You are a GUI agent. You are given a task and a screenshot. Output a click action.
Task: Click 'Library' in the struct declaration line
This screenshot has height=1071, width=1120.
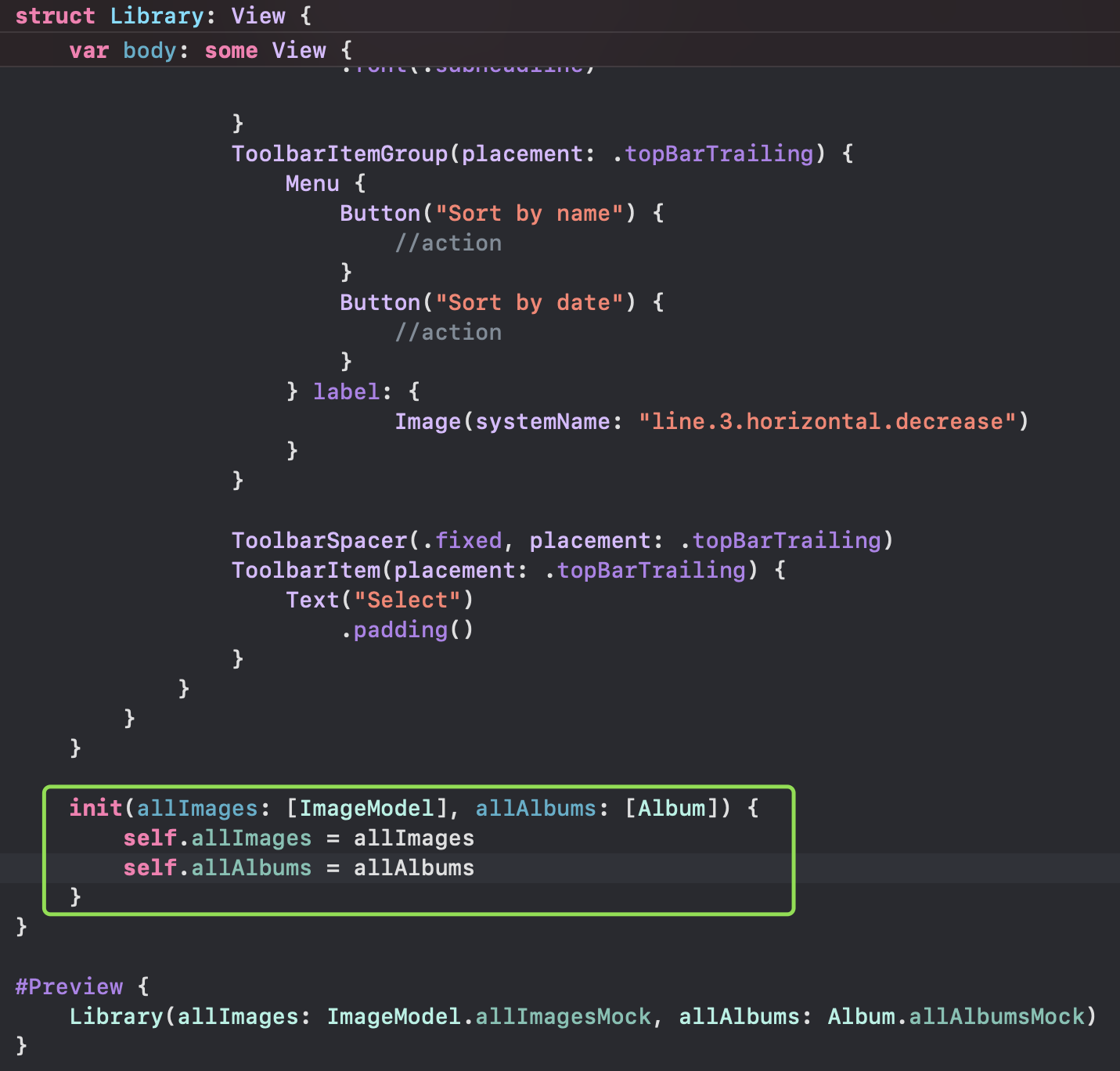click(157, 16)
